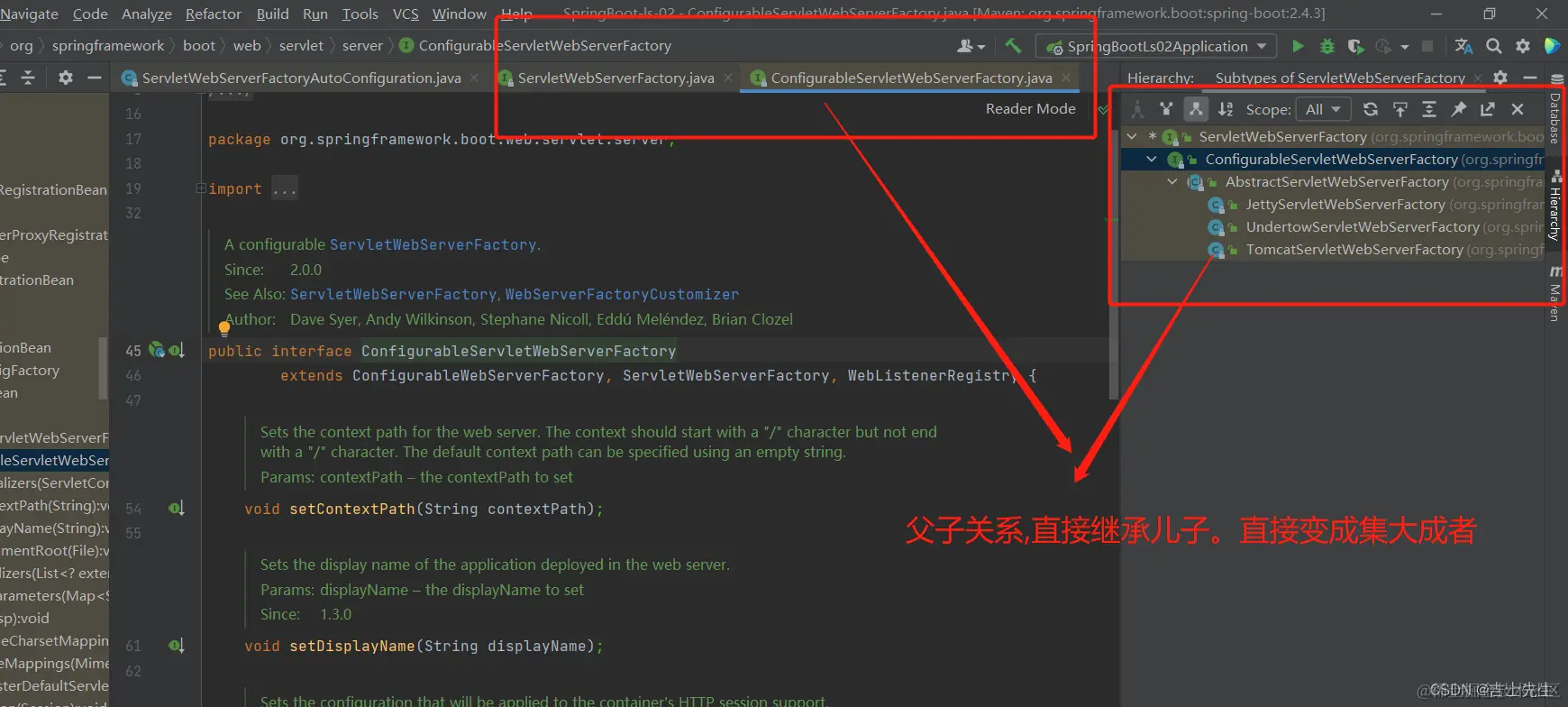Screen dimensions: 1568x707
Task: Pin the hierarchy tab
Action: [x=1459, y=109]
